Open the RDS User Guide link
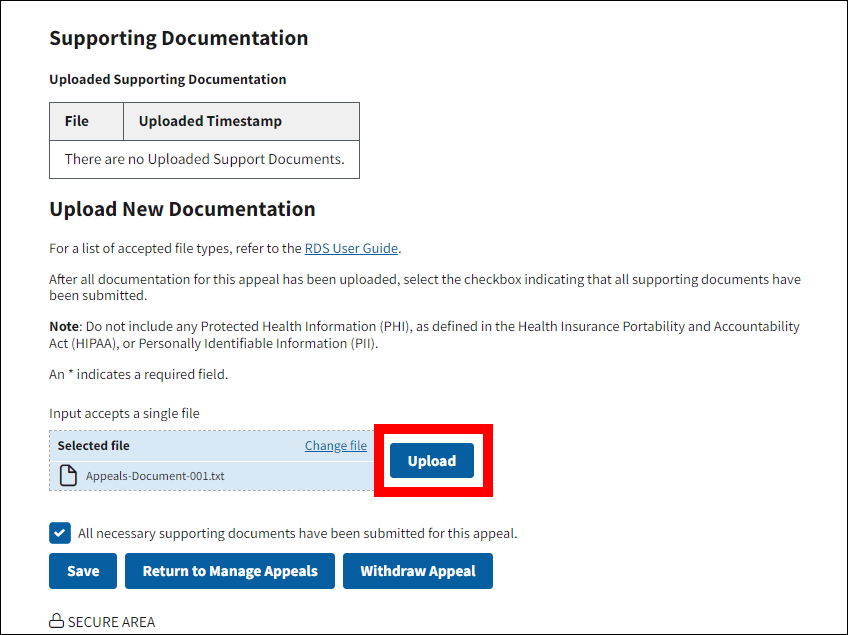The image size is (848, 635). pyautogui.click(x=351, y=249)
